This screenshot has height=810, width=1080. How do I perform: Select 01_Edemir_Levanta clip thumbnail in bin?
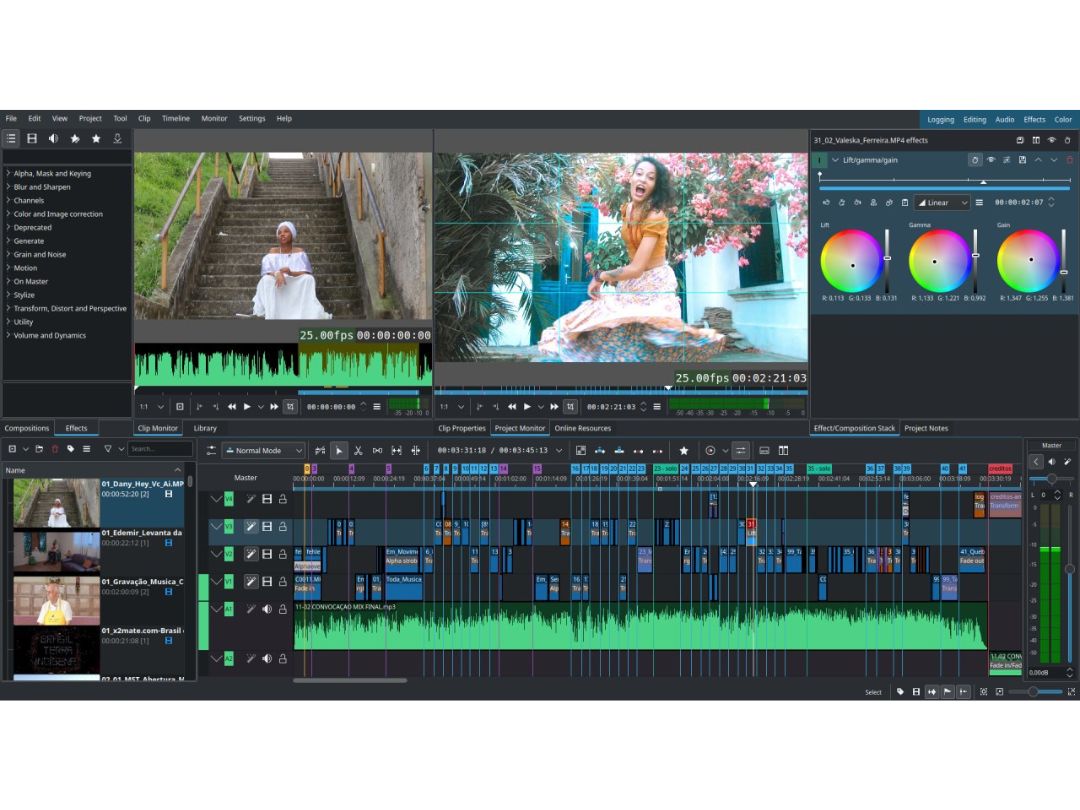pos(56,552)
